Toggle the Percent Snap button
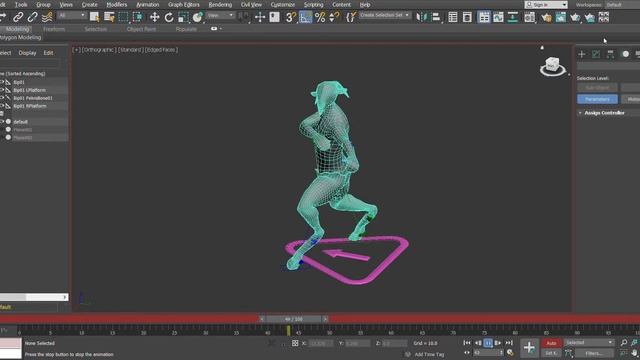 pos(320,17)
